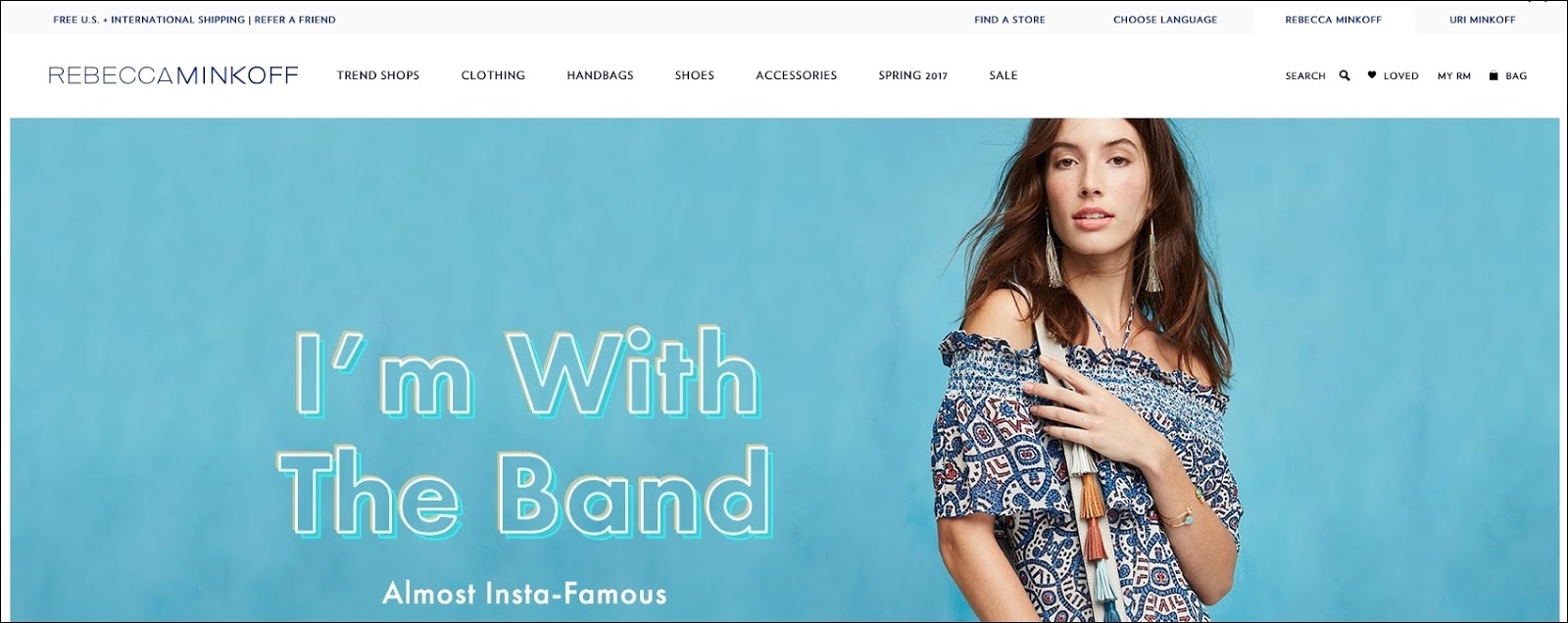
Task: Open the Trend Shops menu
Action: tap(378, 75)
